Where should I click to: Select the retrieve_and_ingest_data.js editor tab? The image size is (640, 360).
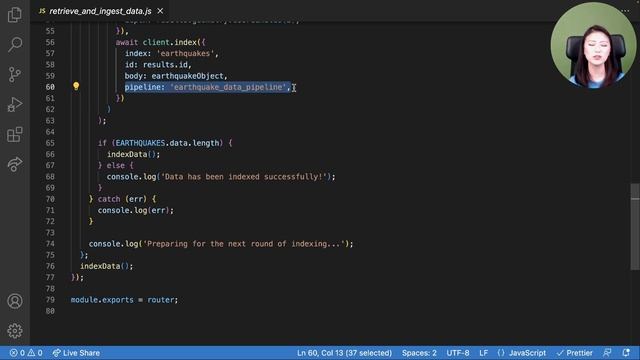point(100,11)
